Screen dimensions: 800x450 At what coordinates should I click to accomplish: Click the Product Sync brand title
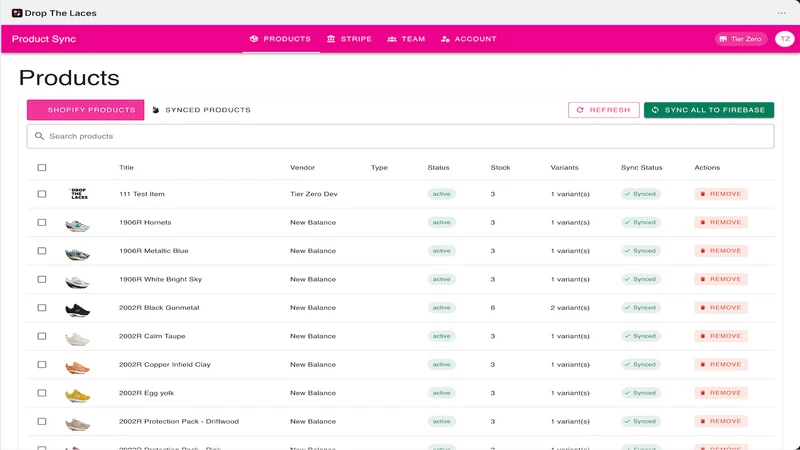click(x=44, y=39)
